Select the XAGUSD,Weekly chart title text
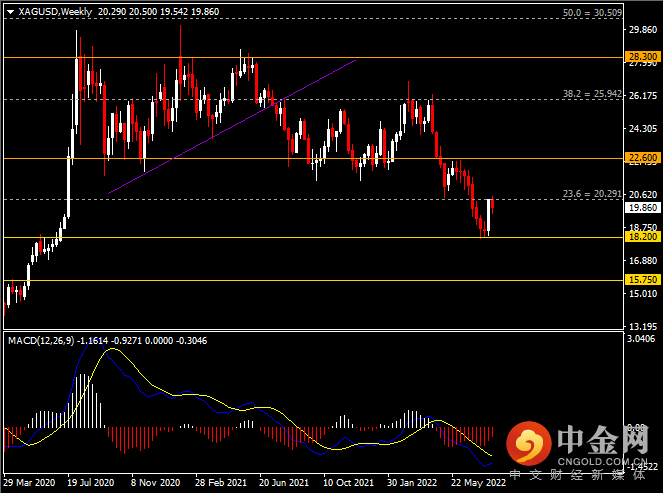This screenshot has width=663, height=493. click(x=55, y=12)
